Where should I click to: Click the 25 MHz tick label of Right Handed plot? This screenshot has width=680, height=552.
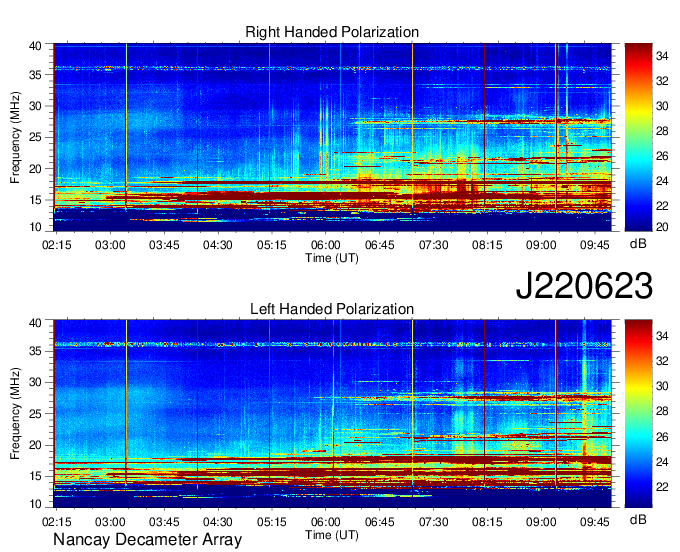[36, 137]
